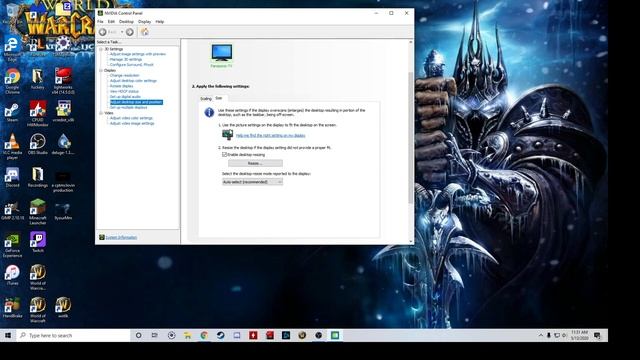This screenshot has width=640, height=360.
Task: Open Adjust image settings with preview
Action: tap(138, 54)
